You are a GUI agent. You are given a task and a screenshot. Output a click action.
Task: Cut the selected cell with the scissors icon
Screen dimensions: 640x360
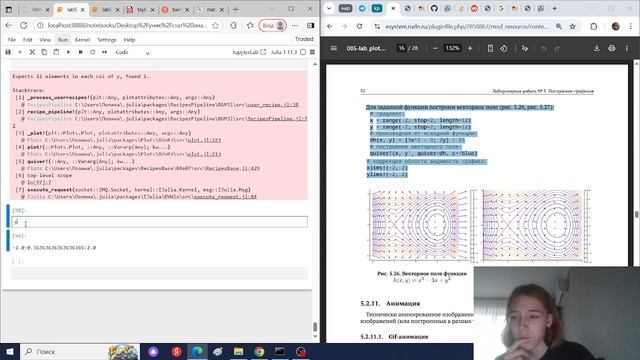click(x=32, y=52)
